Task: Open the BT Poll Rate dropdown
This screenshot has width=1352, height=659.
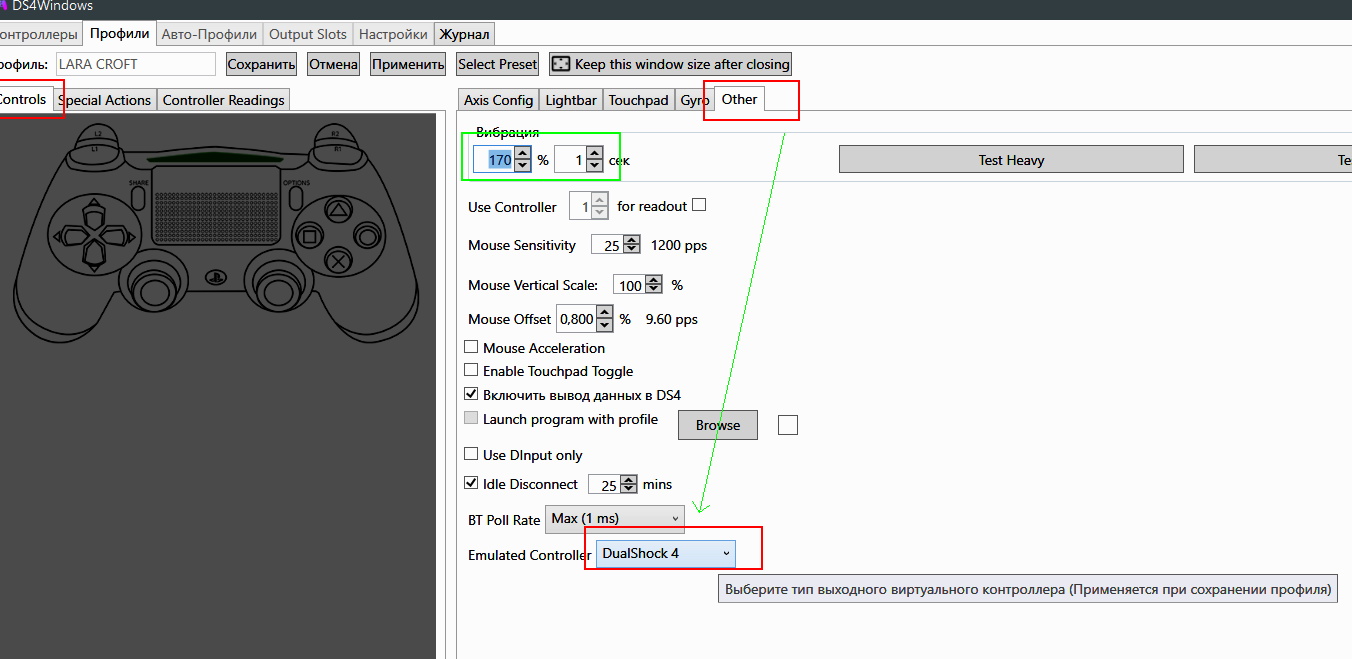Action: (x=615, y=518)
